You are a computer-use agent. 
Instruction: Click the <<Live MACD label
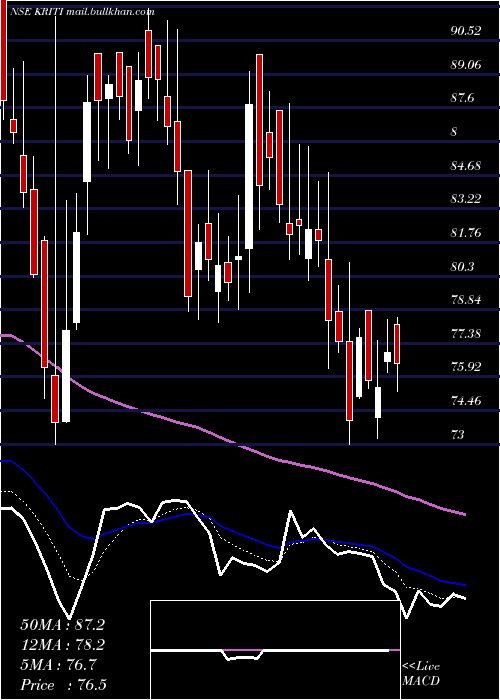click(x=421, y=674)
